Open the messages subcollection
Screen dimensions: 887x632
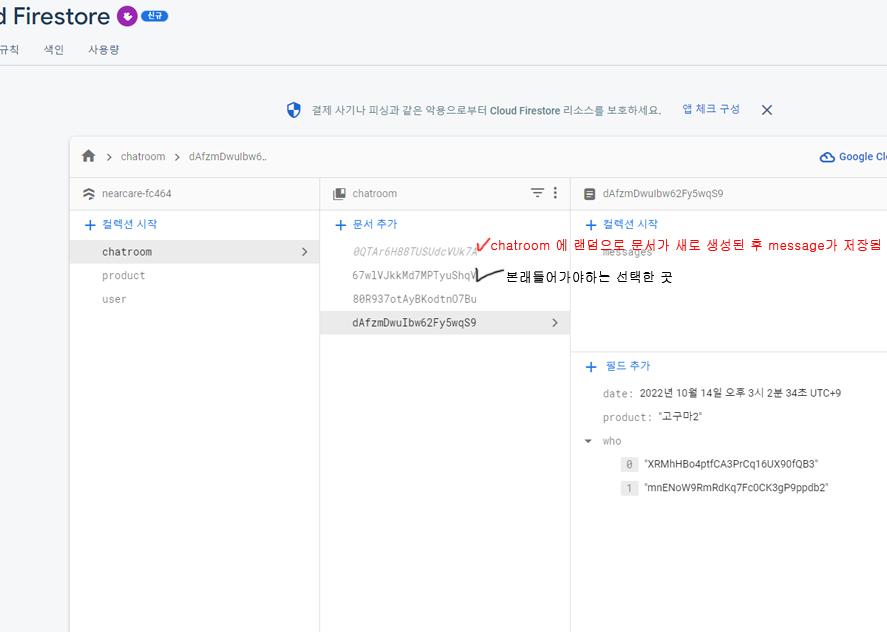[627, 252]
